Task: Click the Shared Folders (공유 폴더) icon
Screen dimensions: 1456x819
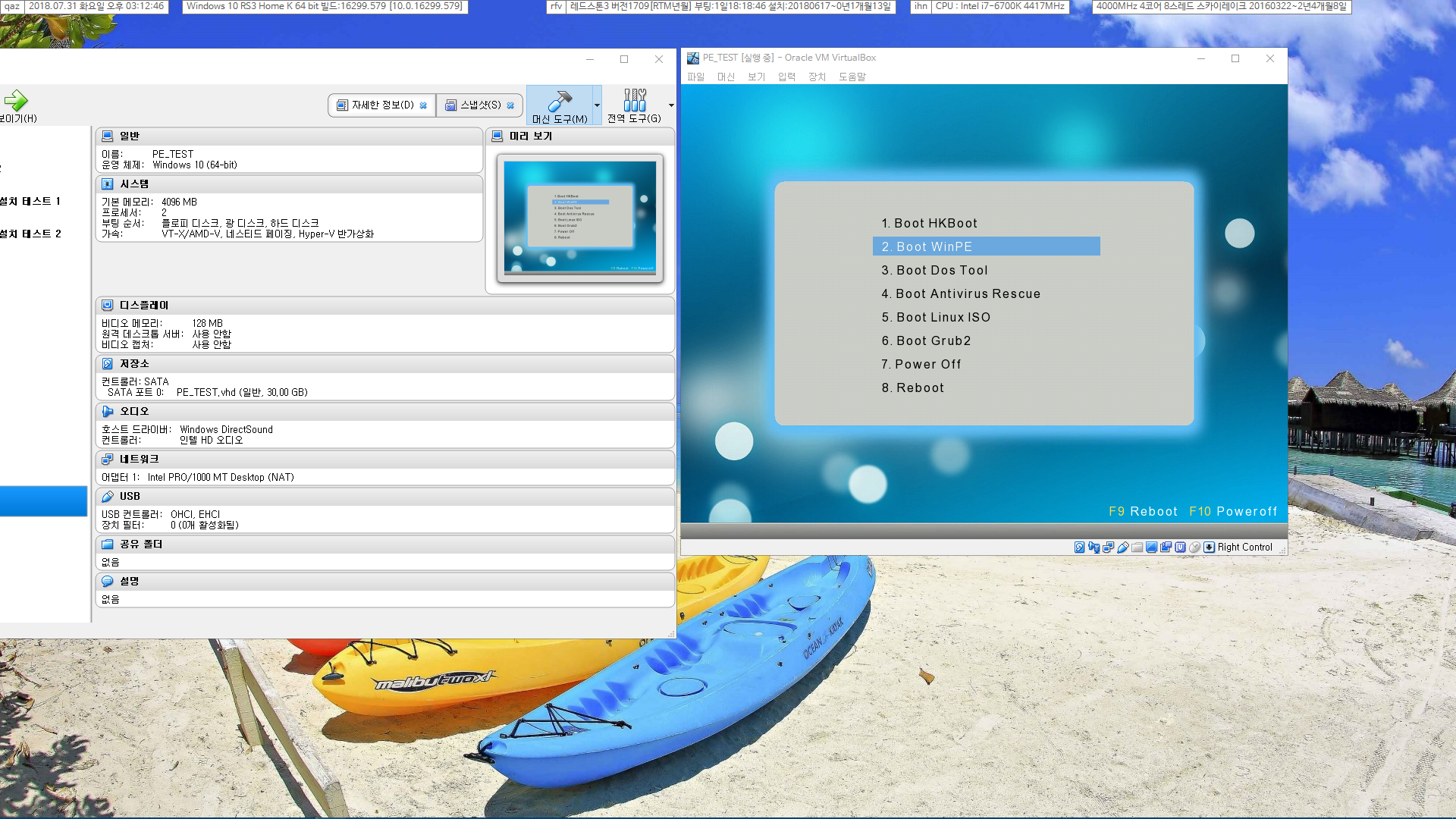Action: click(108, 544)
